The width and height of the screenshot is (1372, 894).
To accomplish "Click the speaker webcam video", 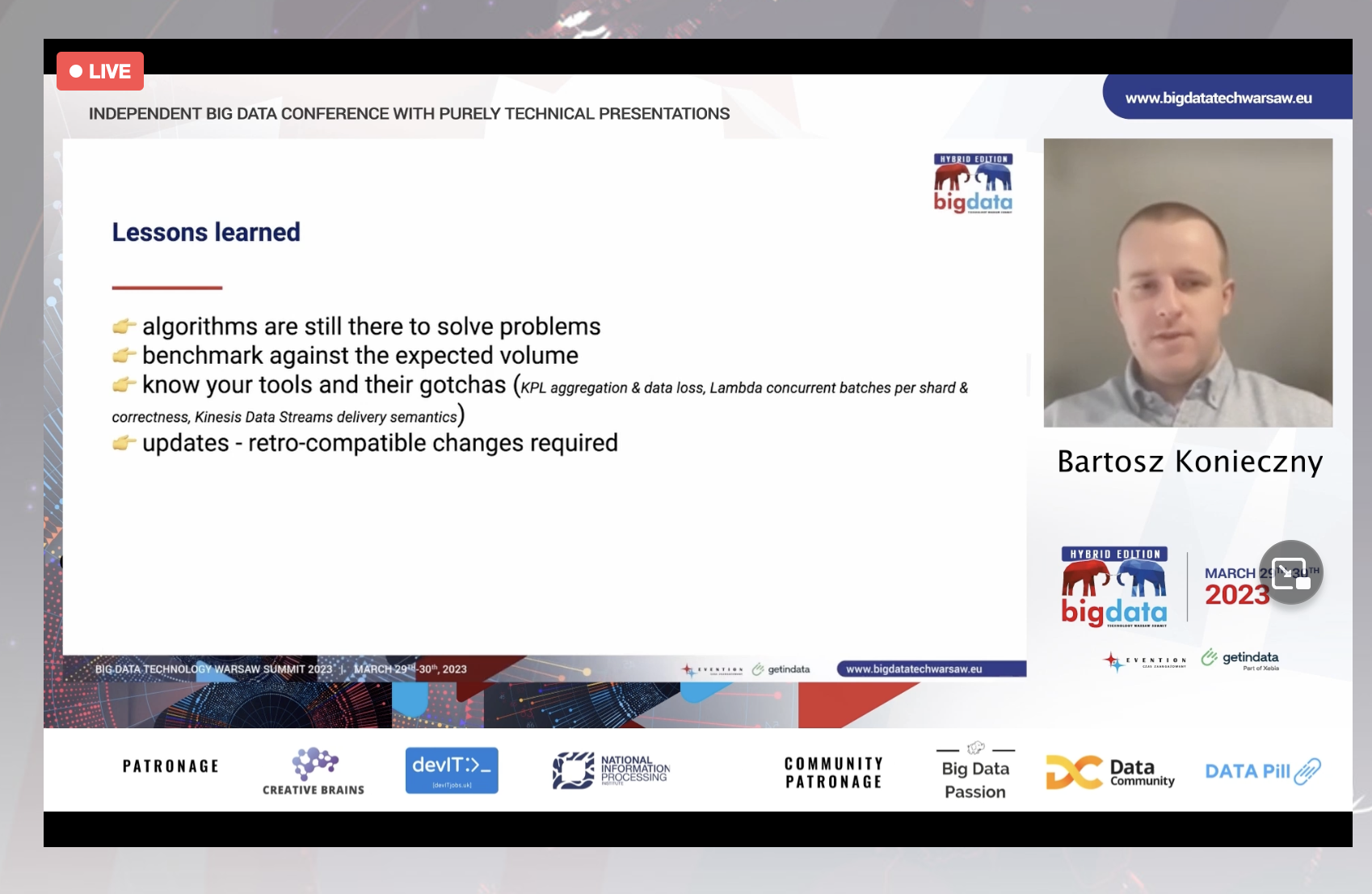I will [1188, 283].
